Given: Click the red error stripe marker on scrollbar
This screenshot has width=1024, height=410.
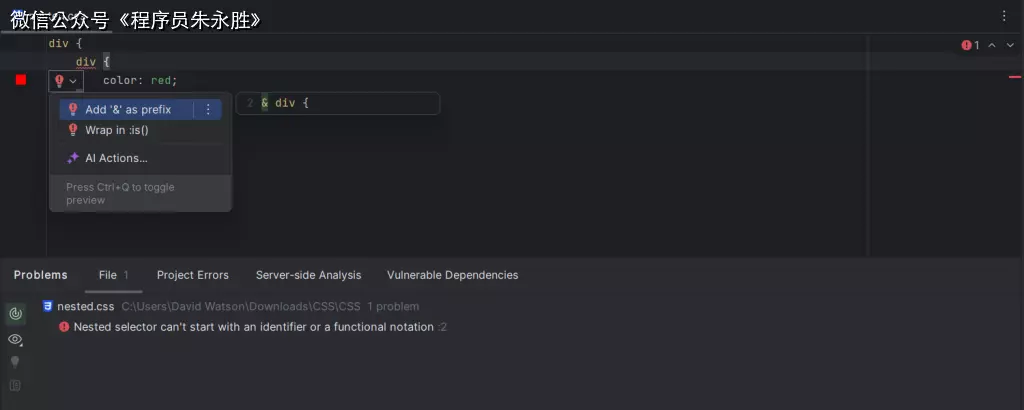Looking at the screenshot, I should click(1015, 77).
